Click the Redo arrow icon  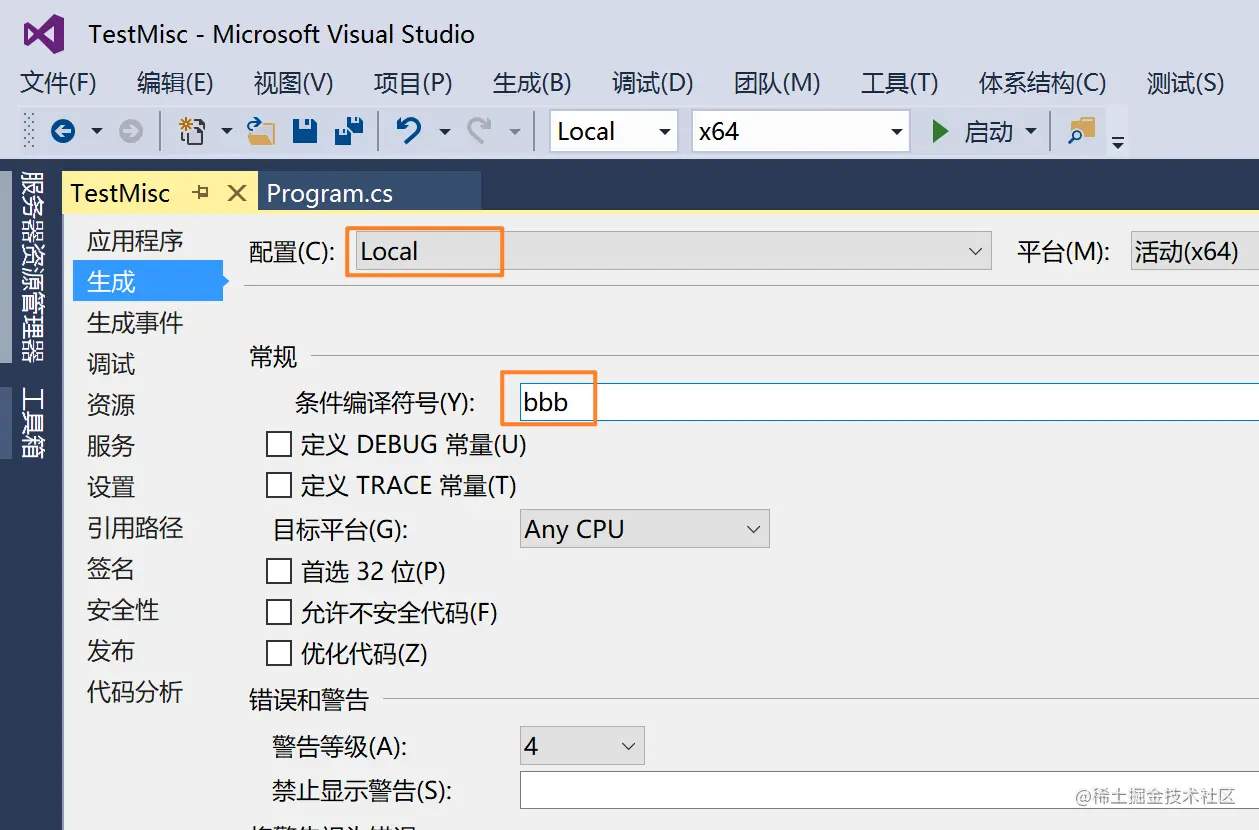(480, 131)
